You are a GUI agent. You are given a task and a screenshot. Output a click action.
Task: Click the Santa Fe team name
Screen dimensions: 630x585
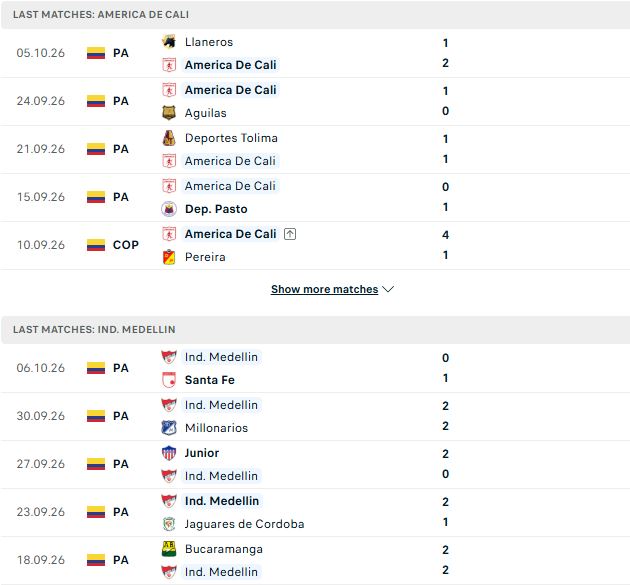[x=209, y=380]
